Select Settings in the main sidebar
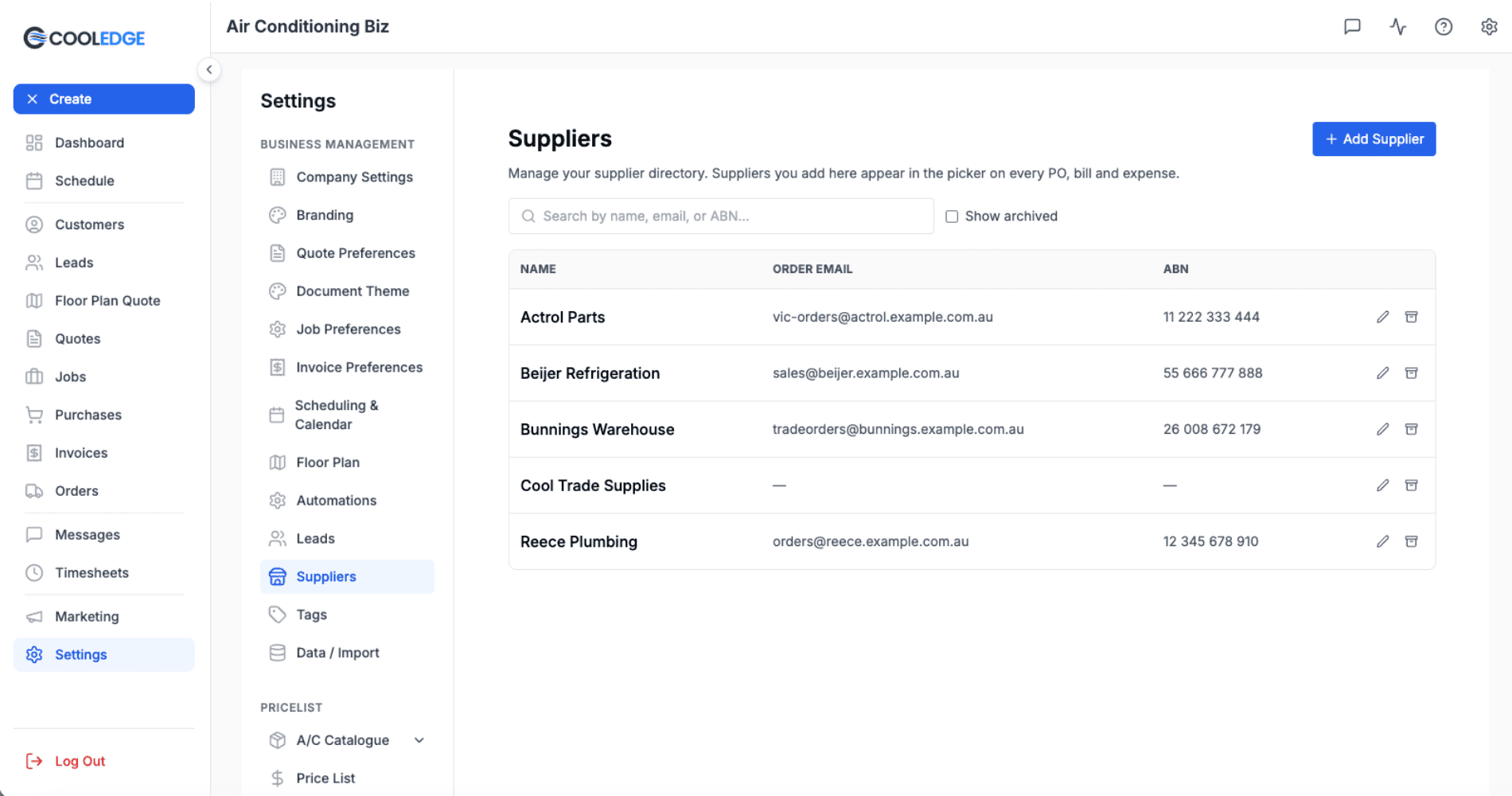The height and width of the screenshot is (796, 1512). 104,654
